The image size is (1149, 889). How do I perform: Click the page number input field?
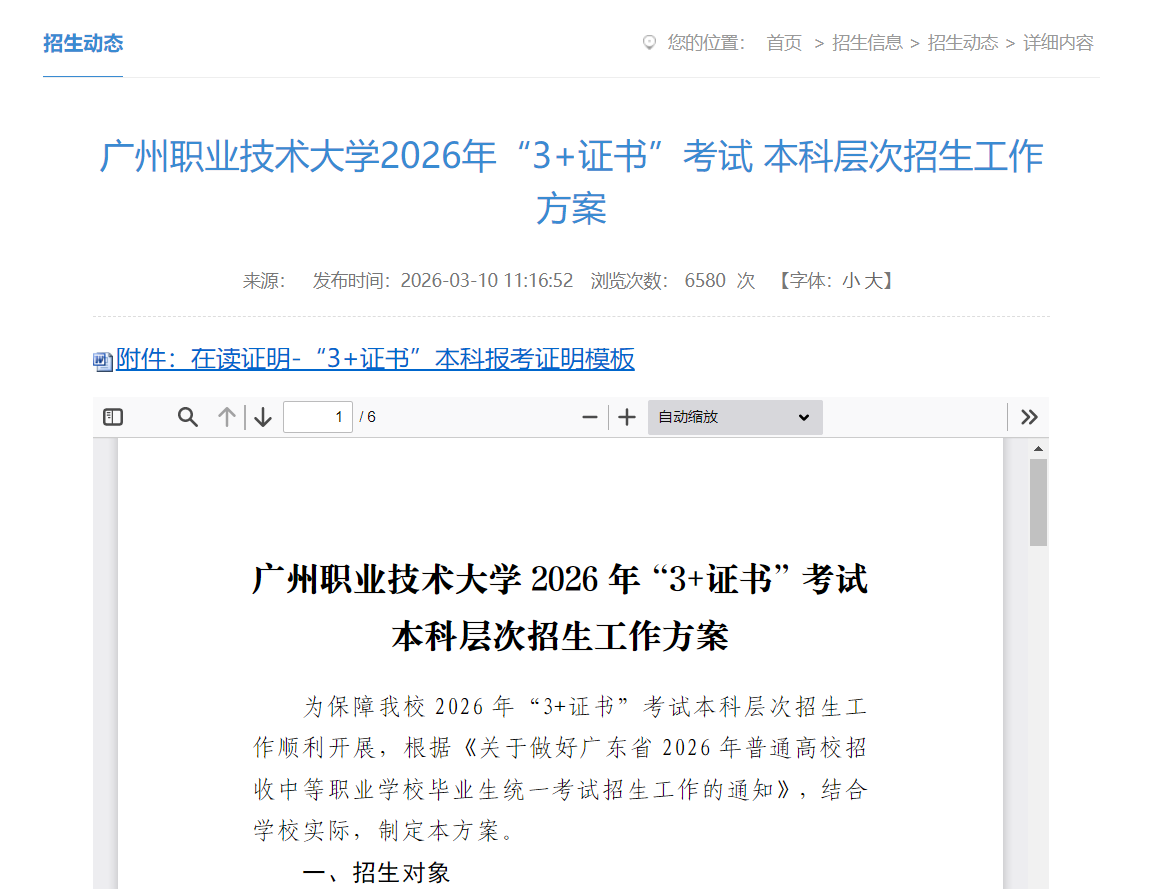[318, 417]
